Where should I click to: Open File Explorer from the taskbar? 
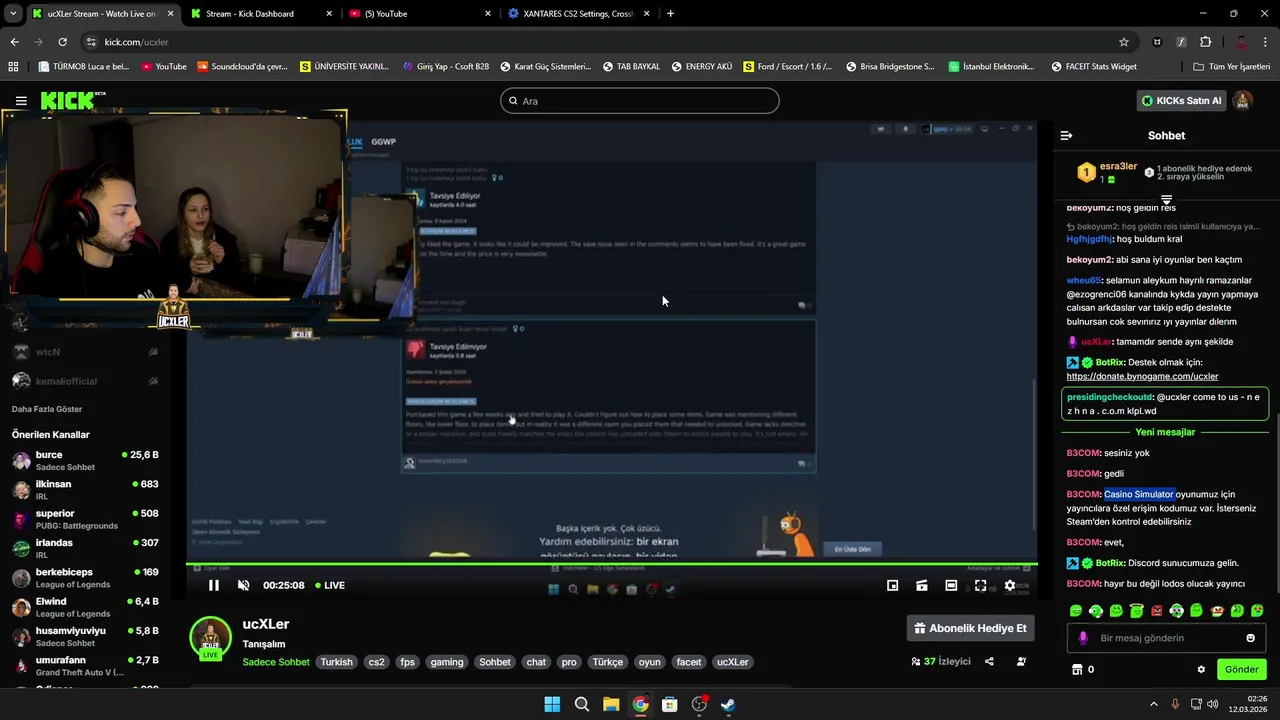[x=611, y=704]
